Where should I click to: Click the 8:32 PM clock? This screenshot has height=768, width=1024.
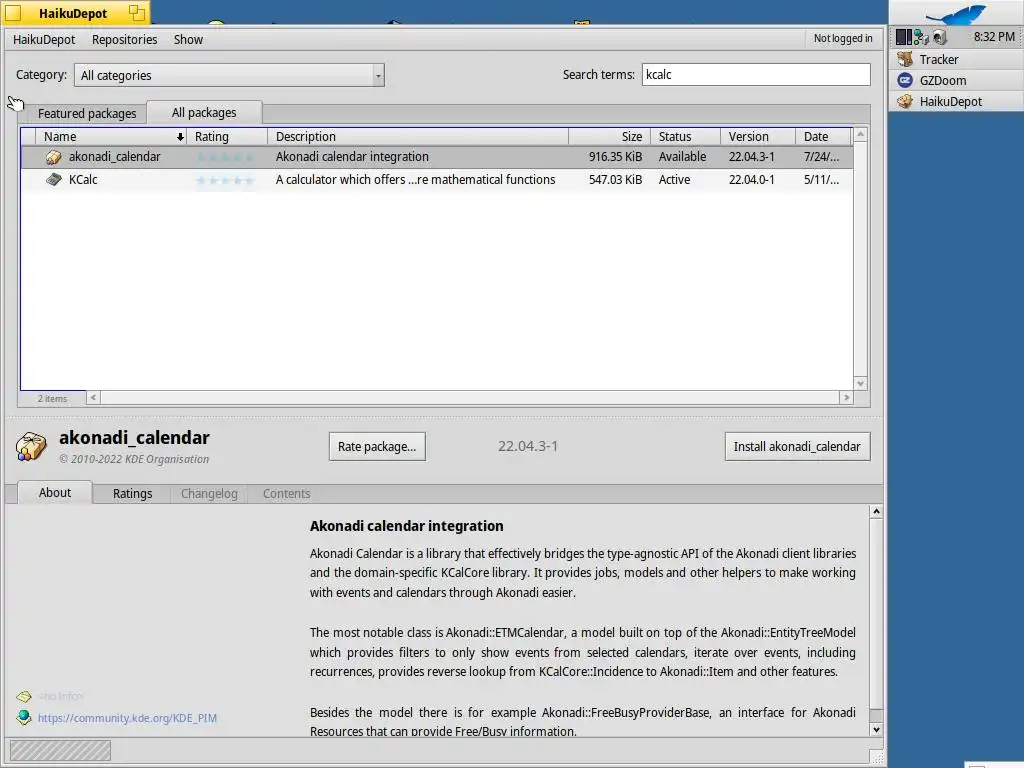pyautogui.click(x=994, y=37)
